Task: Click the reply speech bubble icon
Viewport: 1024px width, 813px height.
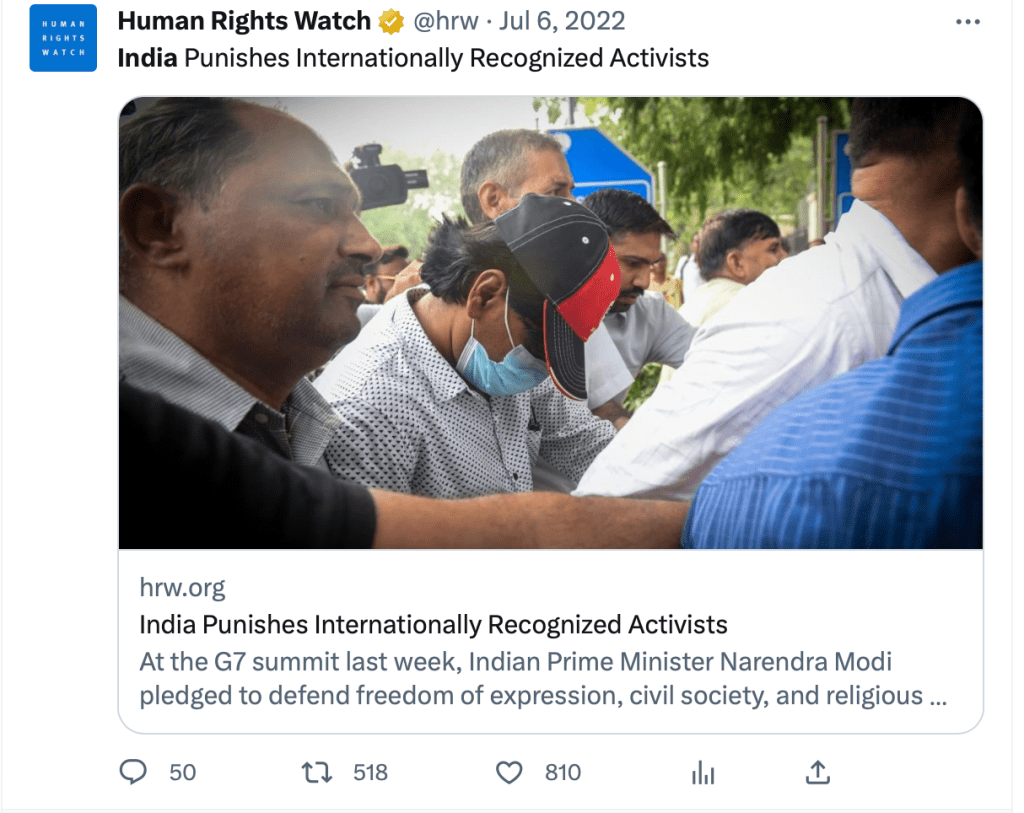Action: point(133,772)
